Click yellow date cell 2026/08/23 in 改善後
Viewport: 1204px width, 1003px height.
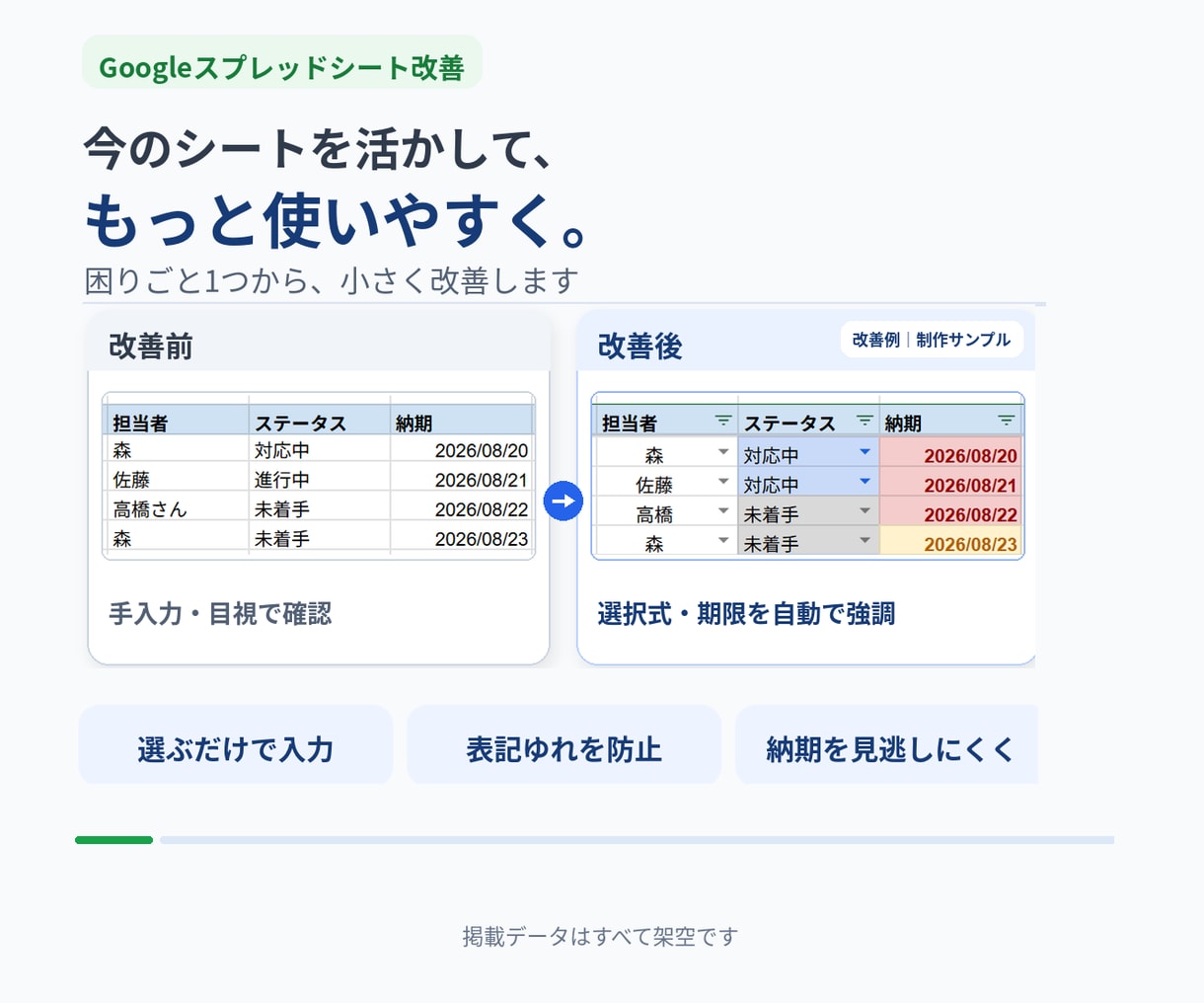950,542
